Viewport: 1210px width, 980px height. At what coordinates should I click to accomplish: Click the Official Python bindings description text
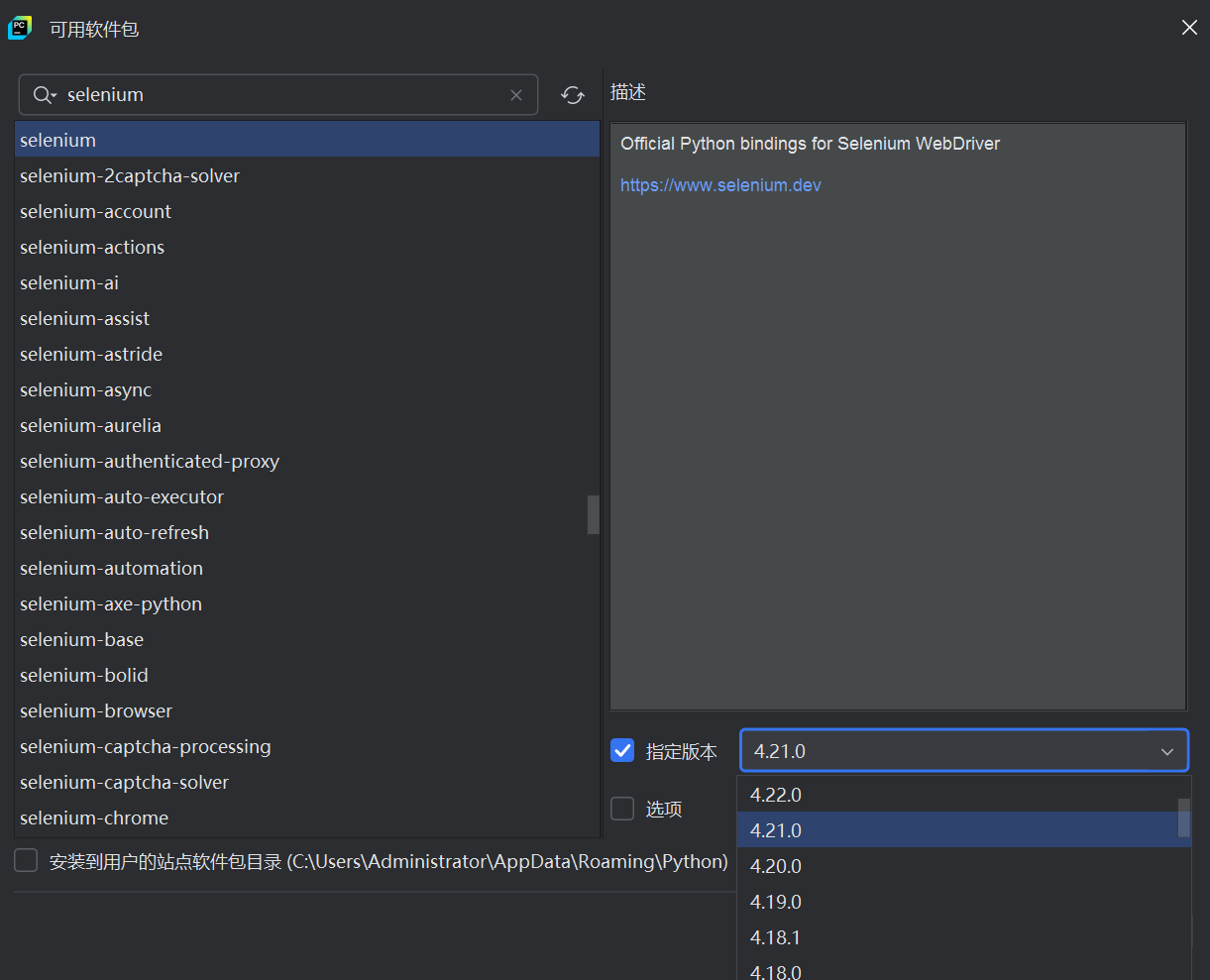tap(810, 144)
